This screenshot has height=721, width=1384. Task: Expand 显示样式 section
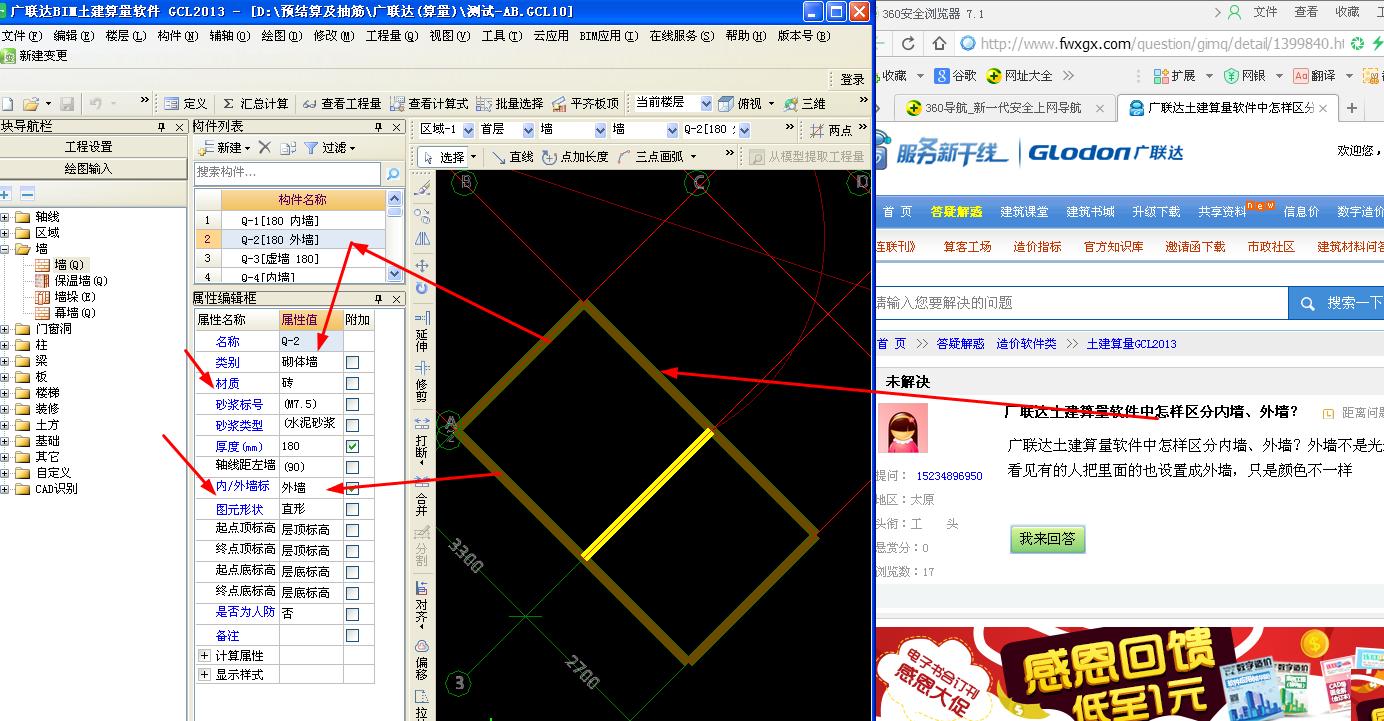pyautogui.click(x=205, y=674)
